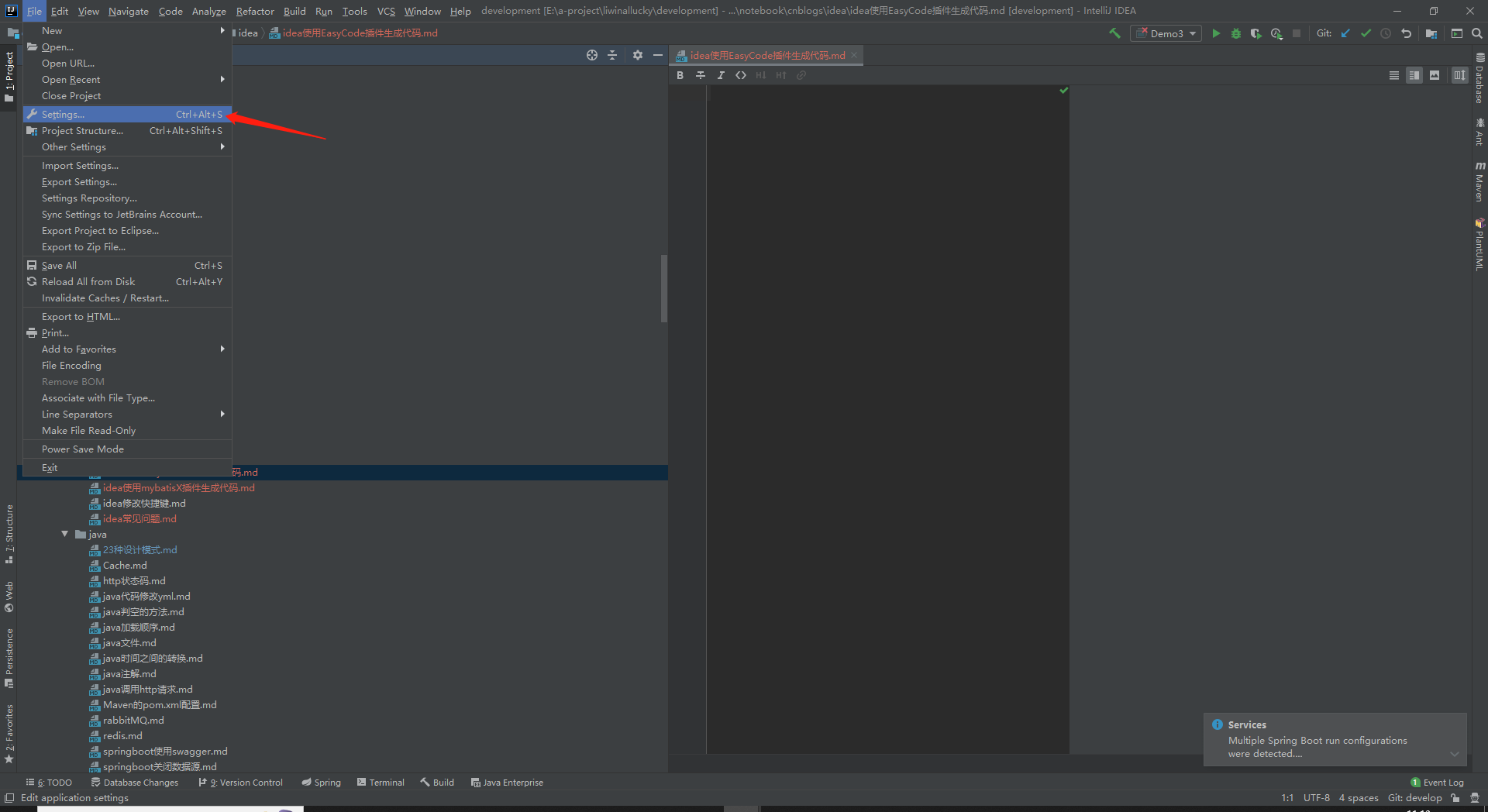Open the VCS menu
This screenshot has height=812, width=1488.
(x=386, y=11)
